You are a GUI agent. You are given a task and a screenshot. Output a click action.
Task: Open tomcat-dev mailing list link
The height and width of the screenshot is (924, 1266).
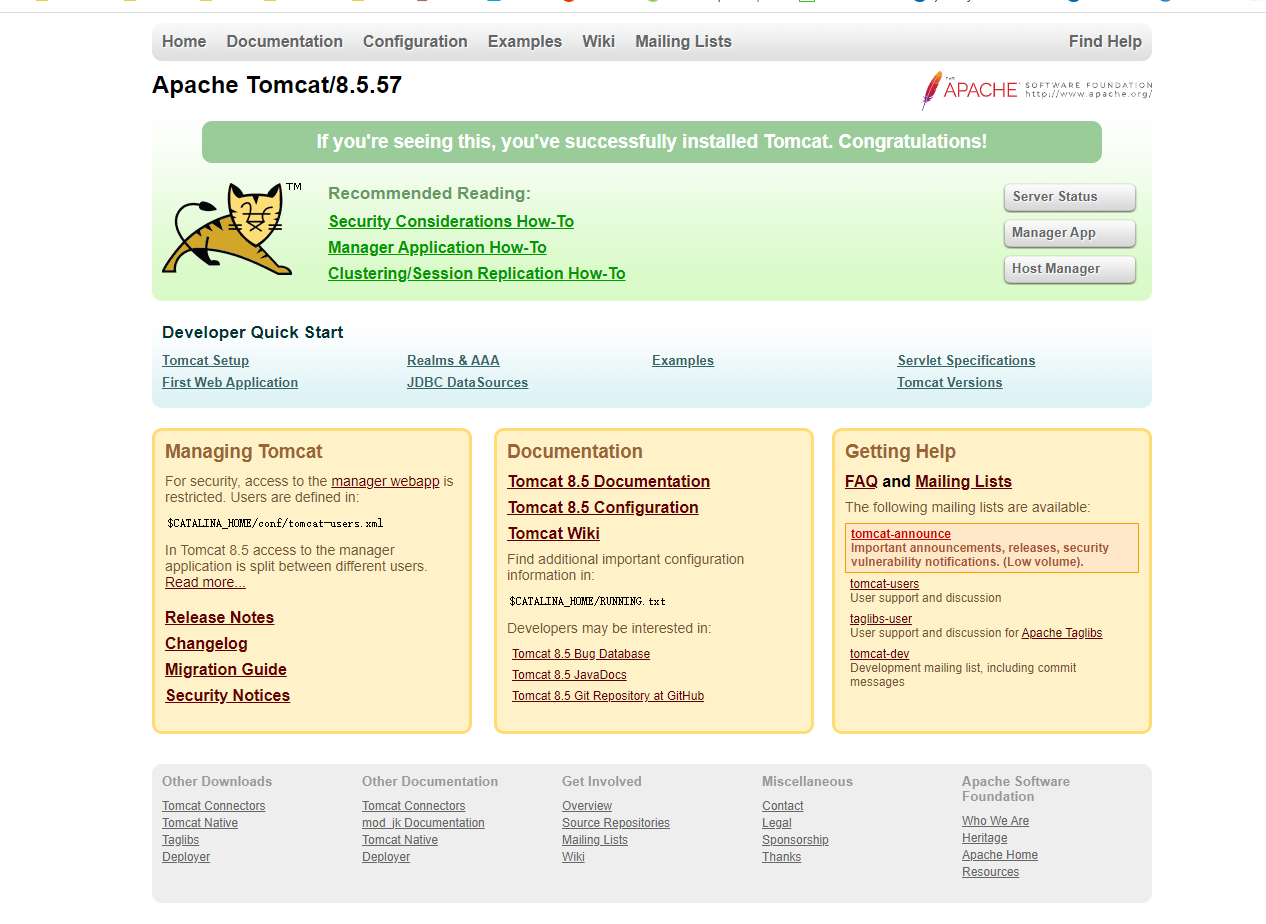pos(879,653)
